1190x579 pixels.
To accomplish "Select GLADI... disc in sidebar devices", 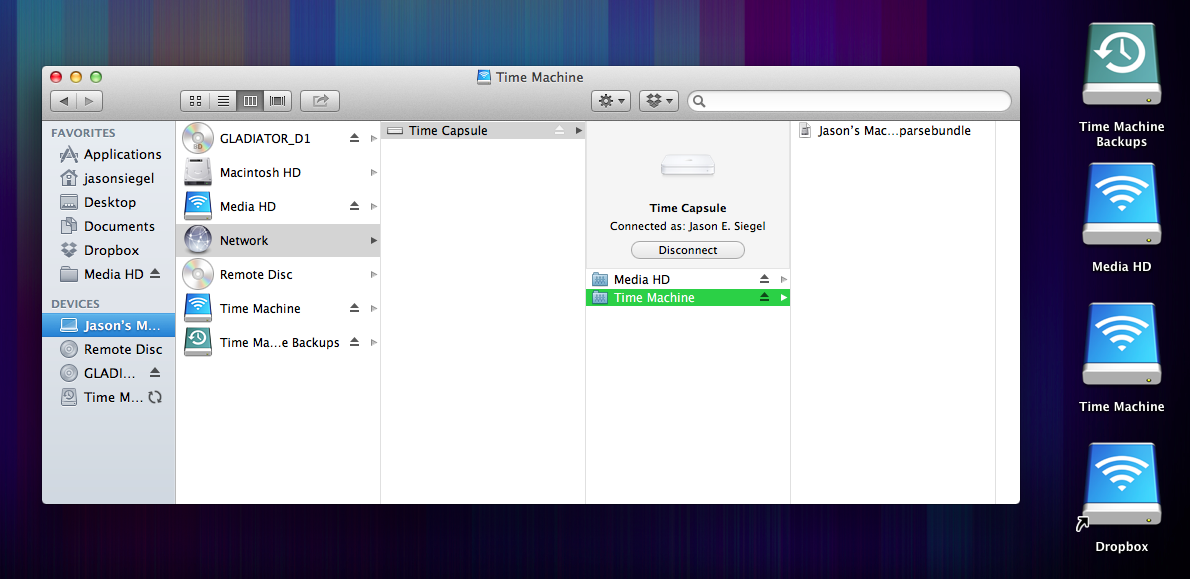I will click(109, 373).
